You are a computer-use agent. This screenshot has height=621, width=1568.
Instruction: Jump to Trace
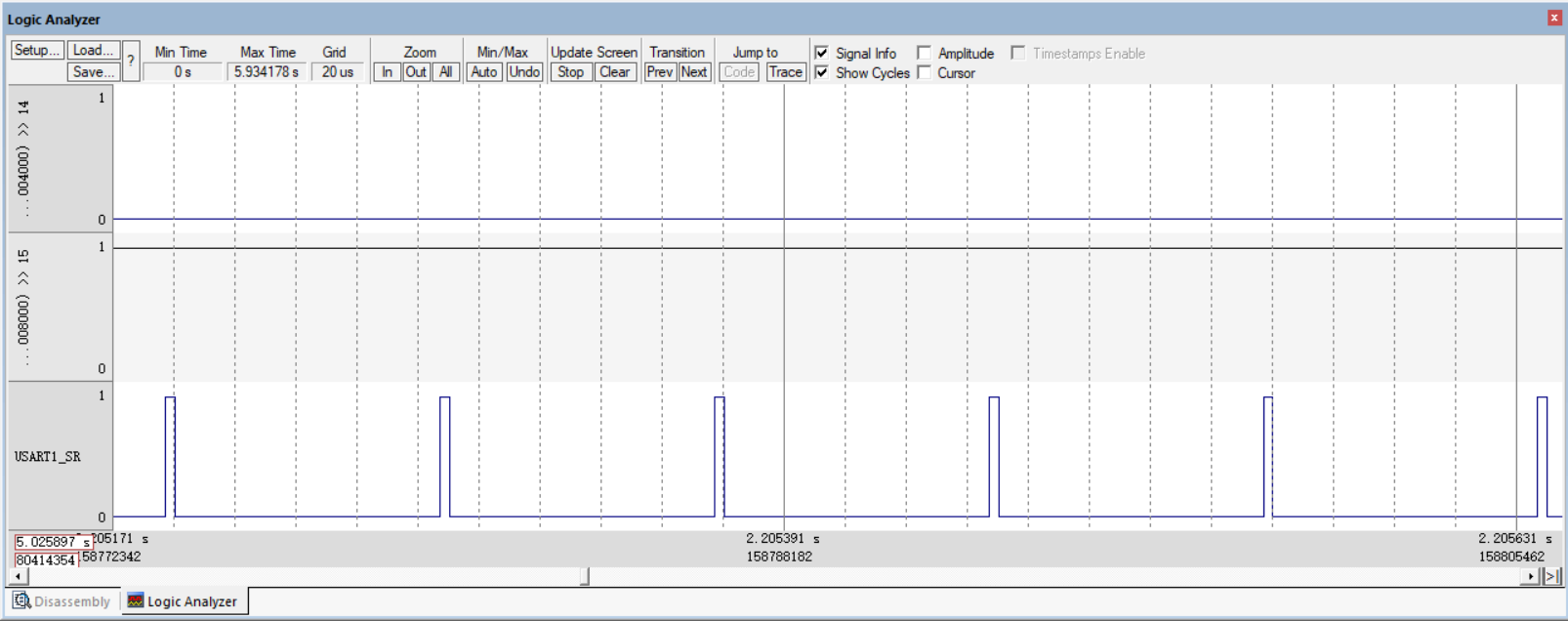click(x=785, y=71)
